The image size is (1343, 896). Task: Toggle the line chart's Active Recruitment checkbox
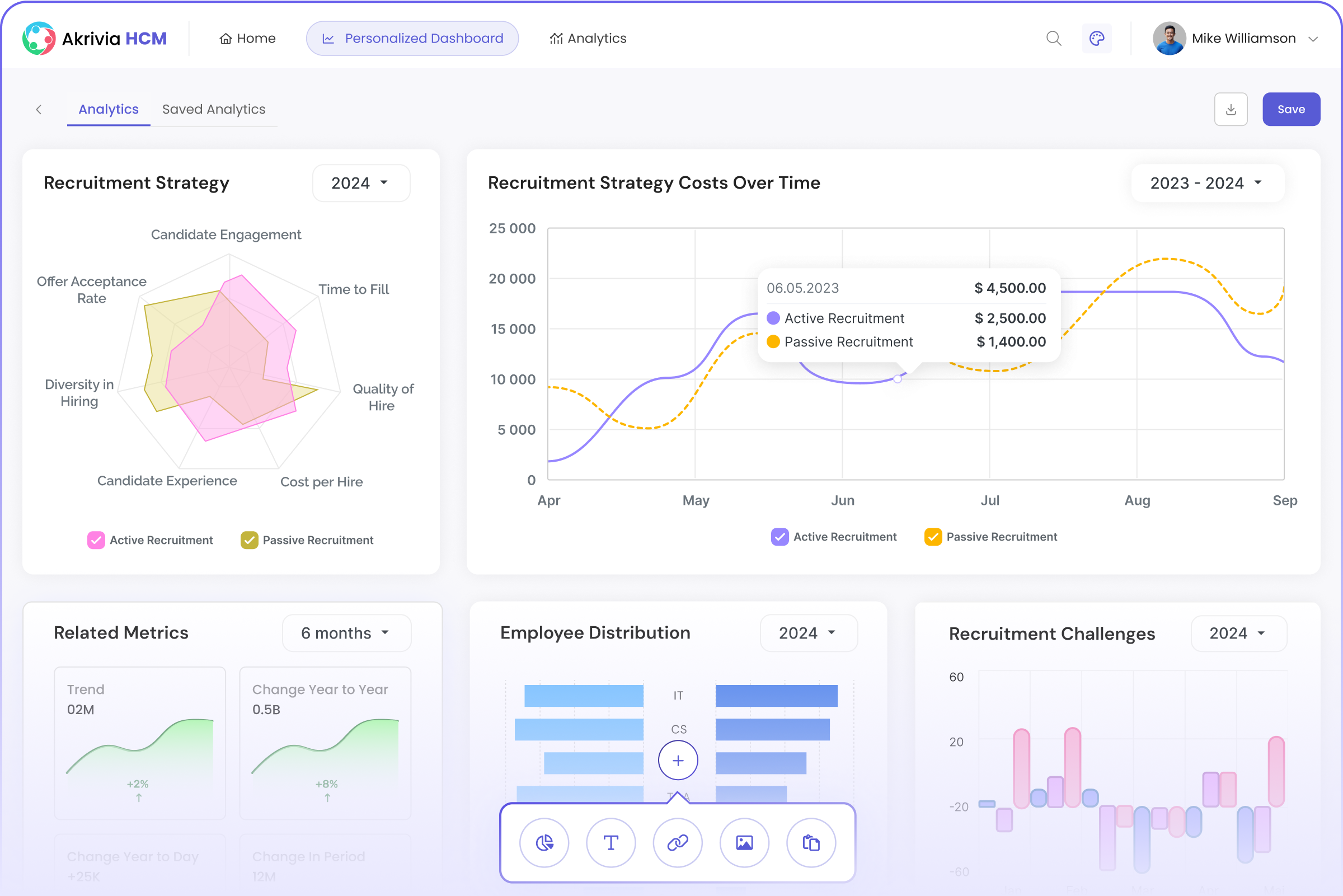click(x=779, y=537)
